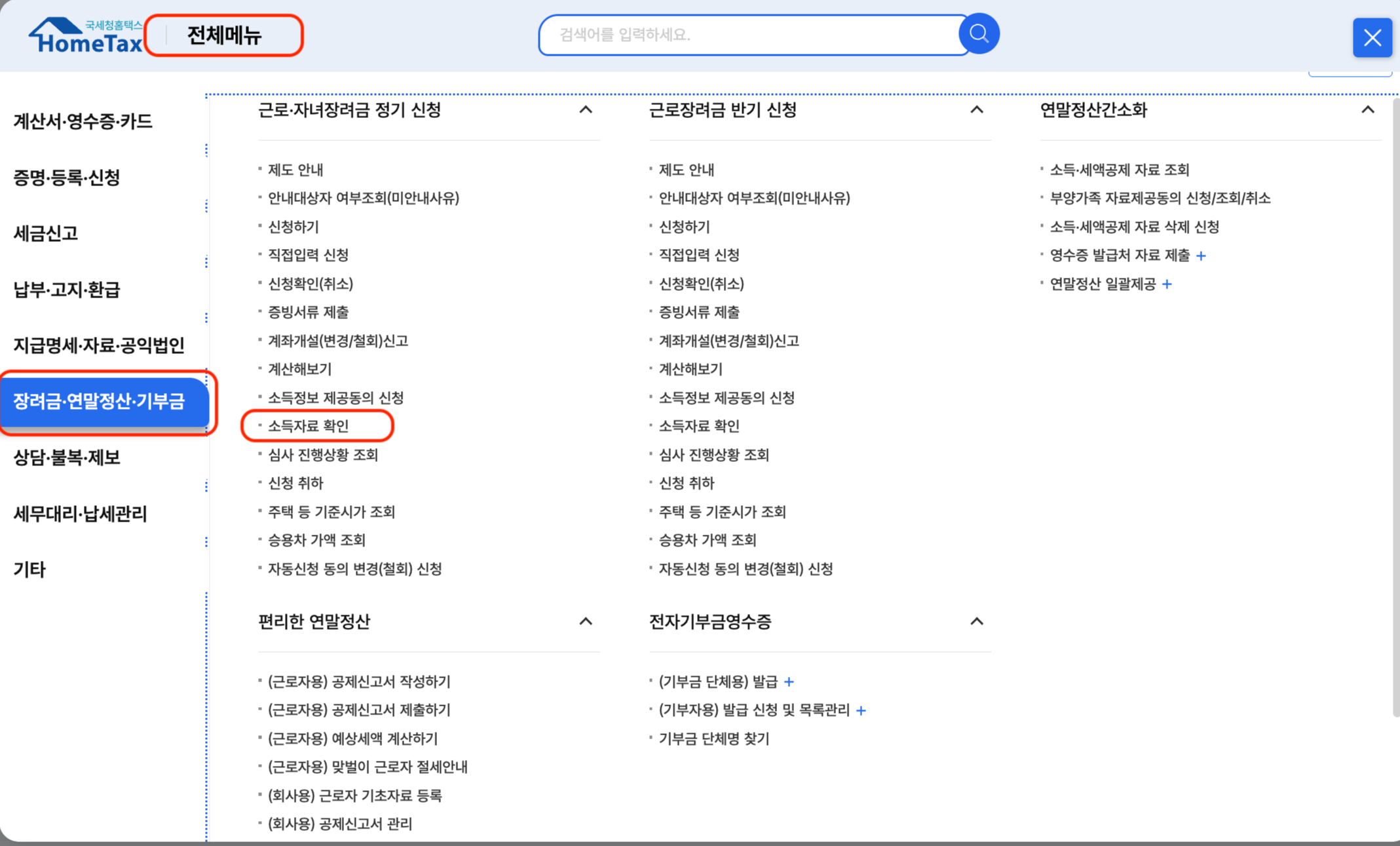Click the magnifier search button
This screenshot has height=846, width=1400.
(x=978, y=34)
